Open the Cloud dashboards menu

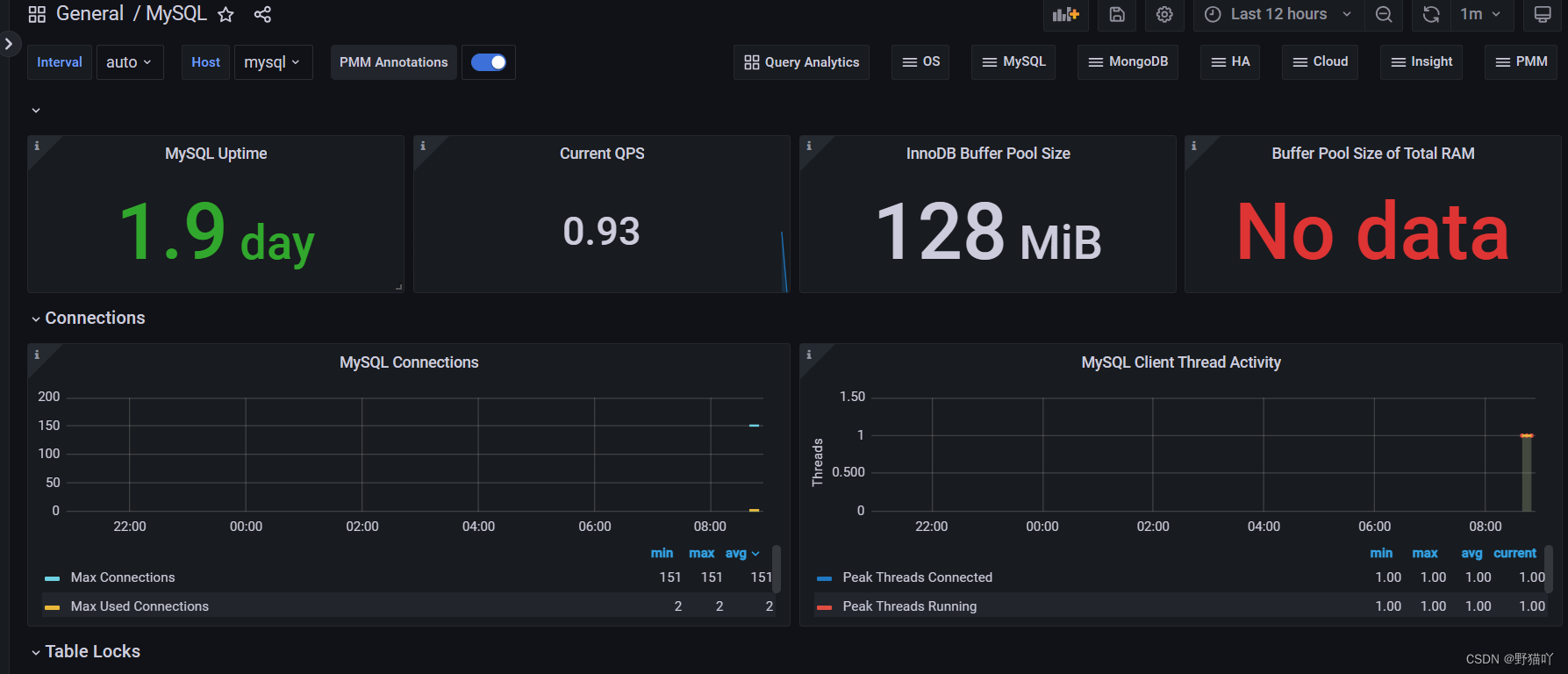pyautogui.click(x=1320, y=62)
